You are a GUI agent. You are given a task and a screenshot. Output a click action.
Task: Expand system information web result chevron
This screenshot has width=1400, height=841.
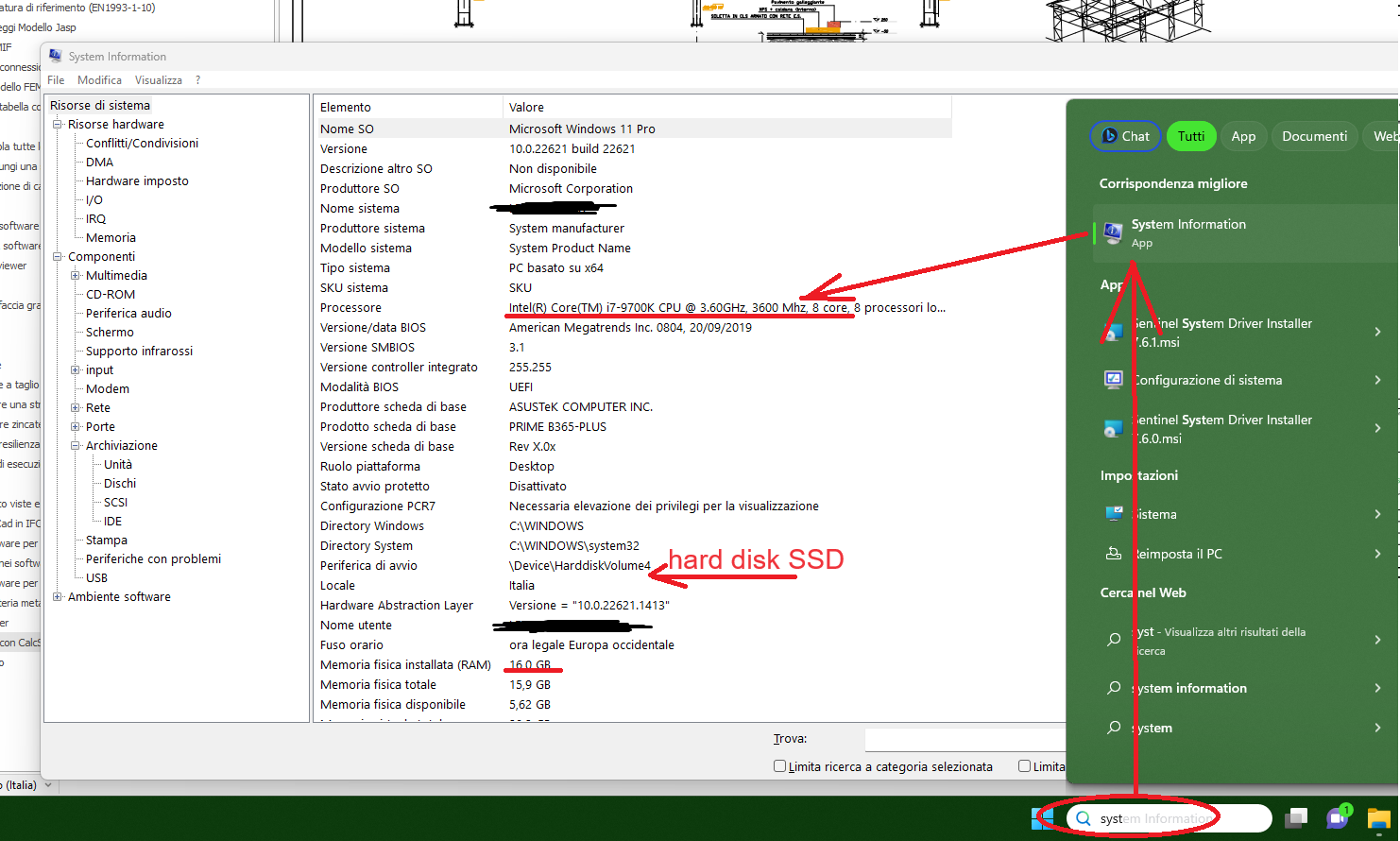(1377, 688)
